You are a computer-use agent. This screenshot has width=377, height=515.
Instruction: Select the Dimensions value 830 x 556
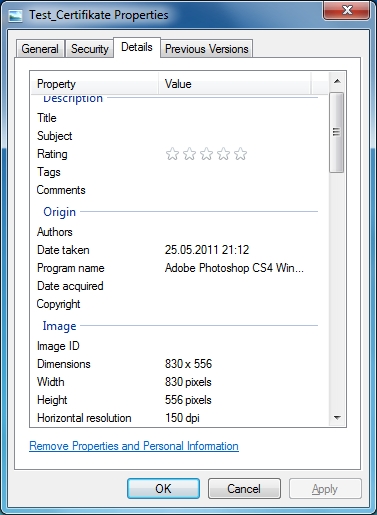tap(188, 364)
